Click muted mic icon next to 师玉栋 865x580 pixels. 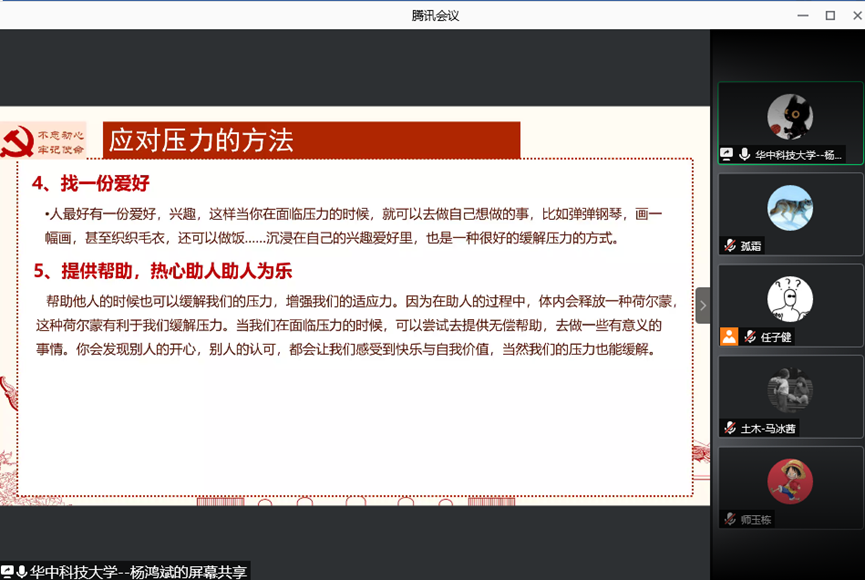pos(730,519)
